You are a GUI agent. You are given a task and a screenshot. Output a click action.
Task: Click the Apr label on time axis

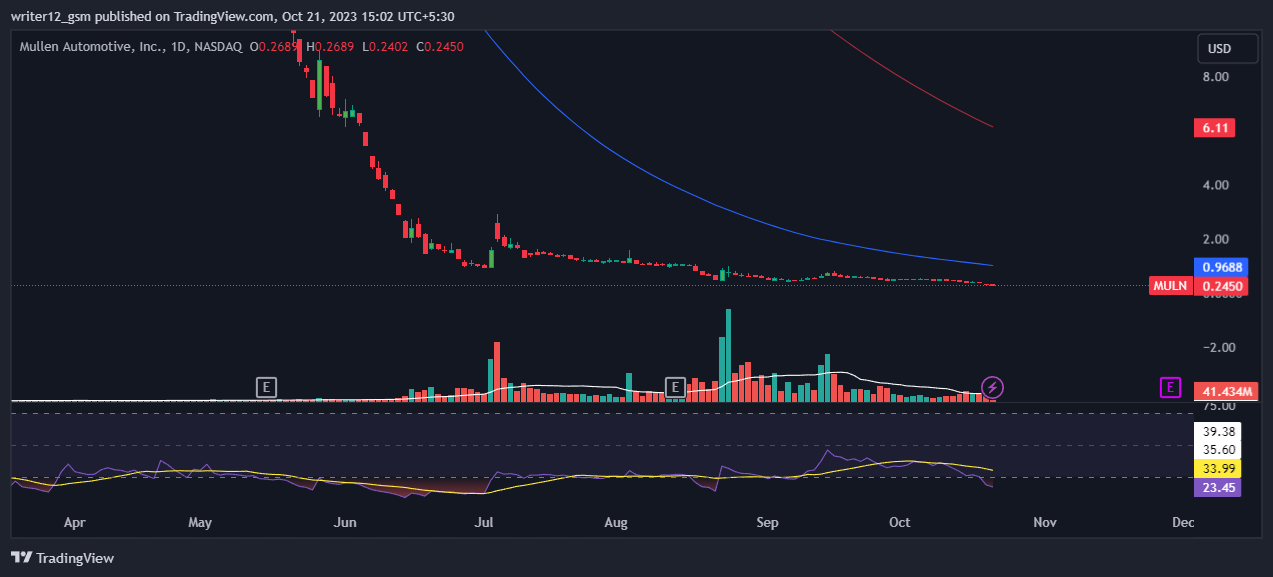[x=74, y=522]
